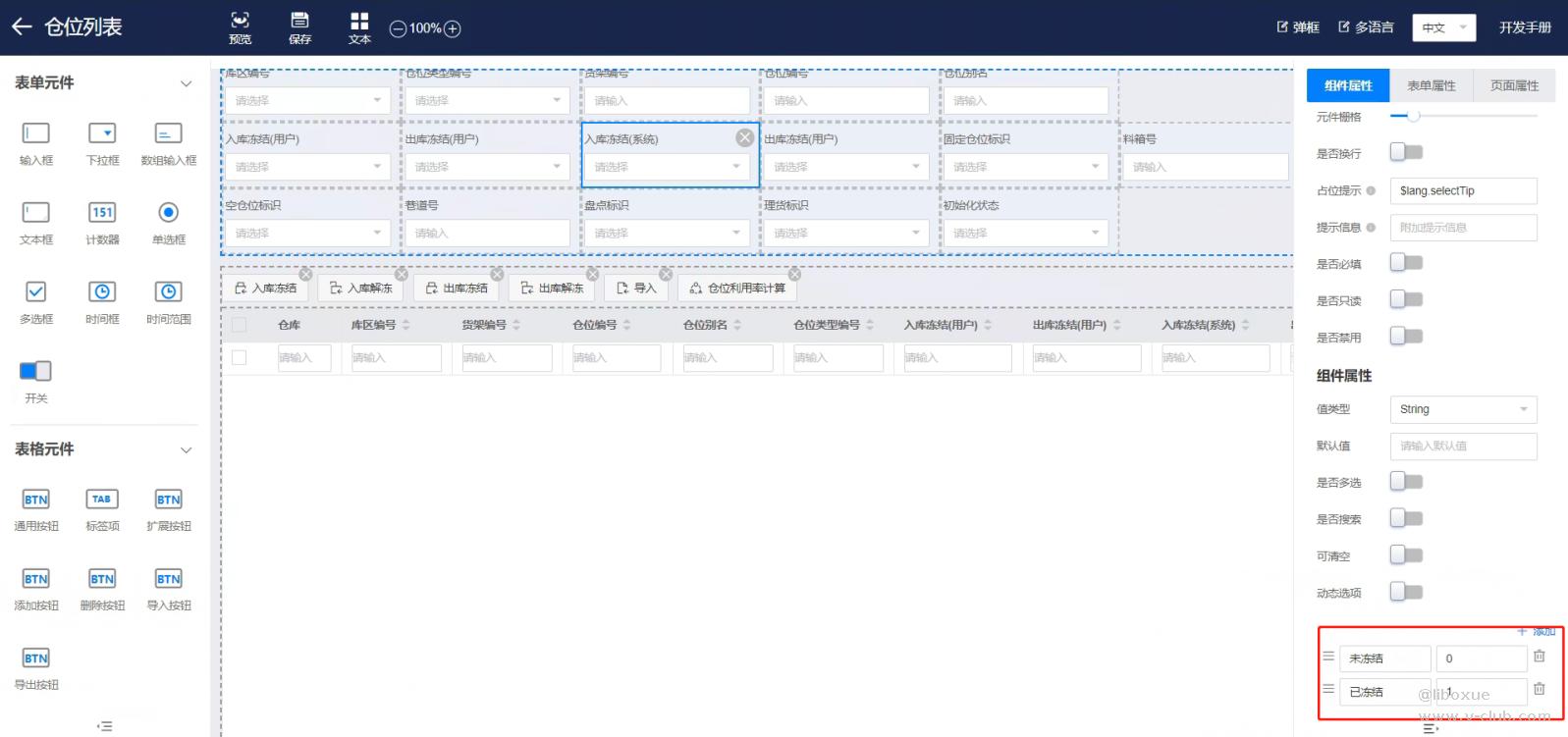Click the 预览 preview icon

coord(241,22)
